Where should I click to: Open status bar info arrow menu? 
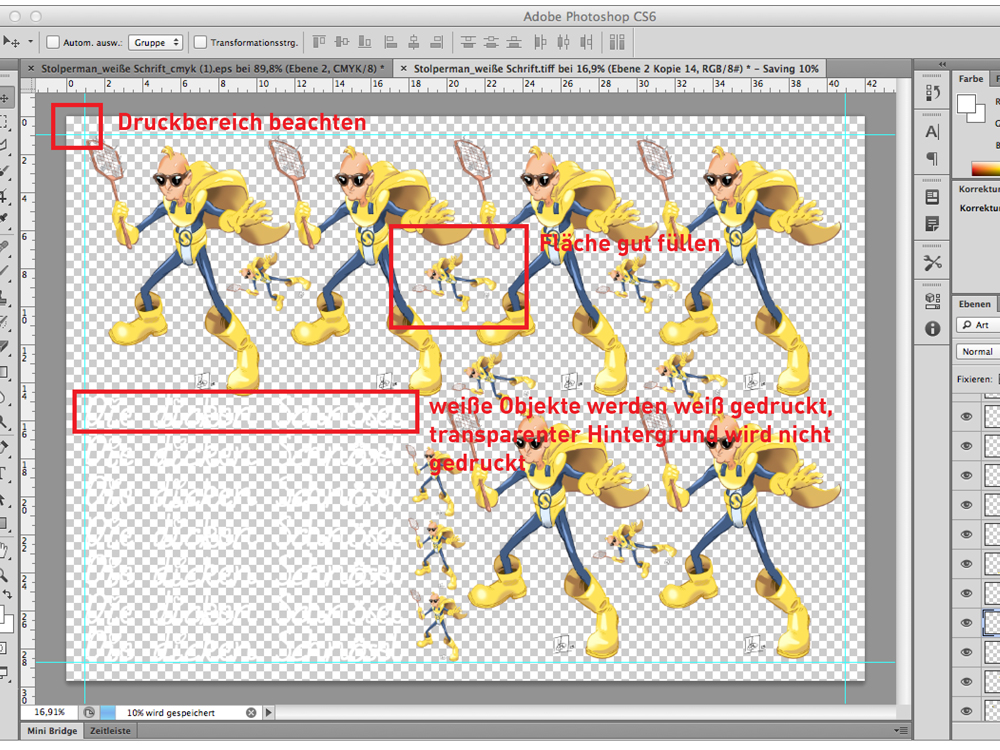268,712
